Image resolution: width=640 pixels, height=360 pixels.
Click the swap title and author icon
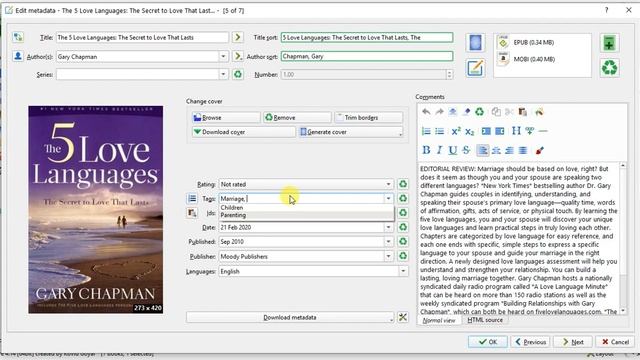point(18,37)
